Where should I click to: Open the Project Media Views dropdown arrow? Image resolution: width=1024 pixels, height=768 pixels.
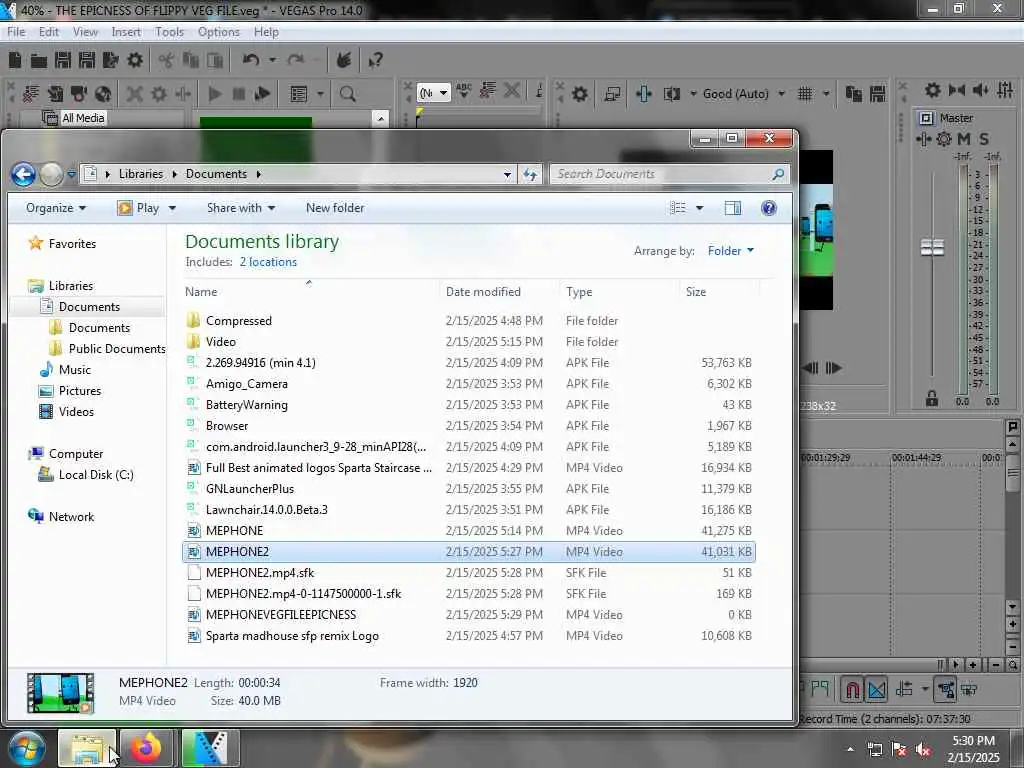pyautogui.click(x=320, y=93)
